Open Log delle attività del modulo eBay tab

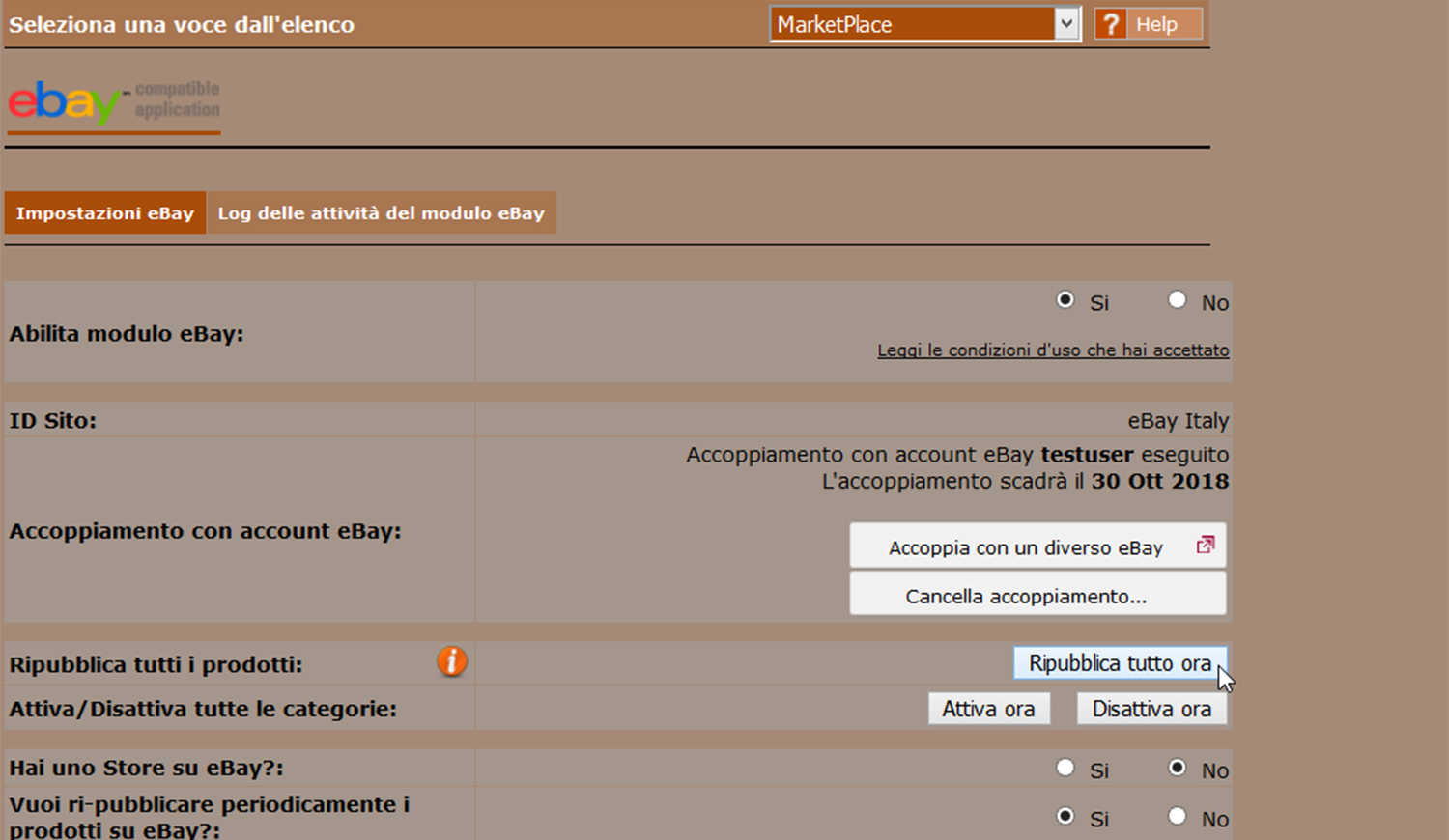(382, 213)
